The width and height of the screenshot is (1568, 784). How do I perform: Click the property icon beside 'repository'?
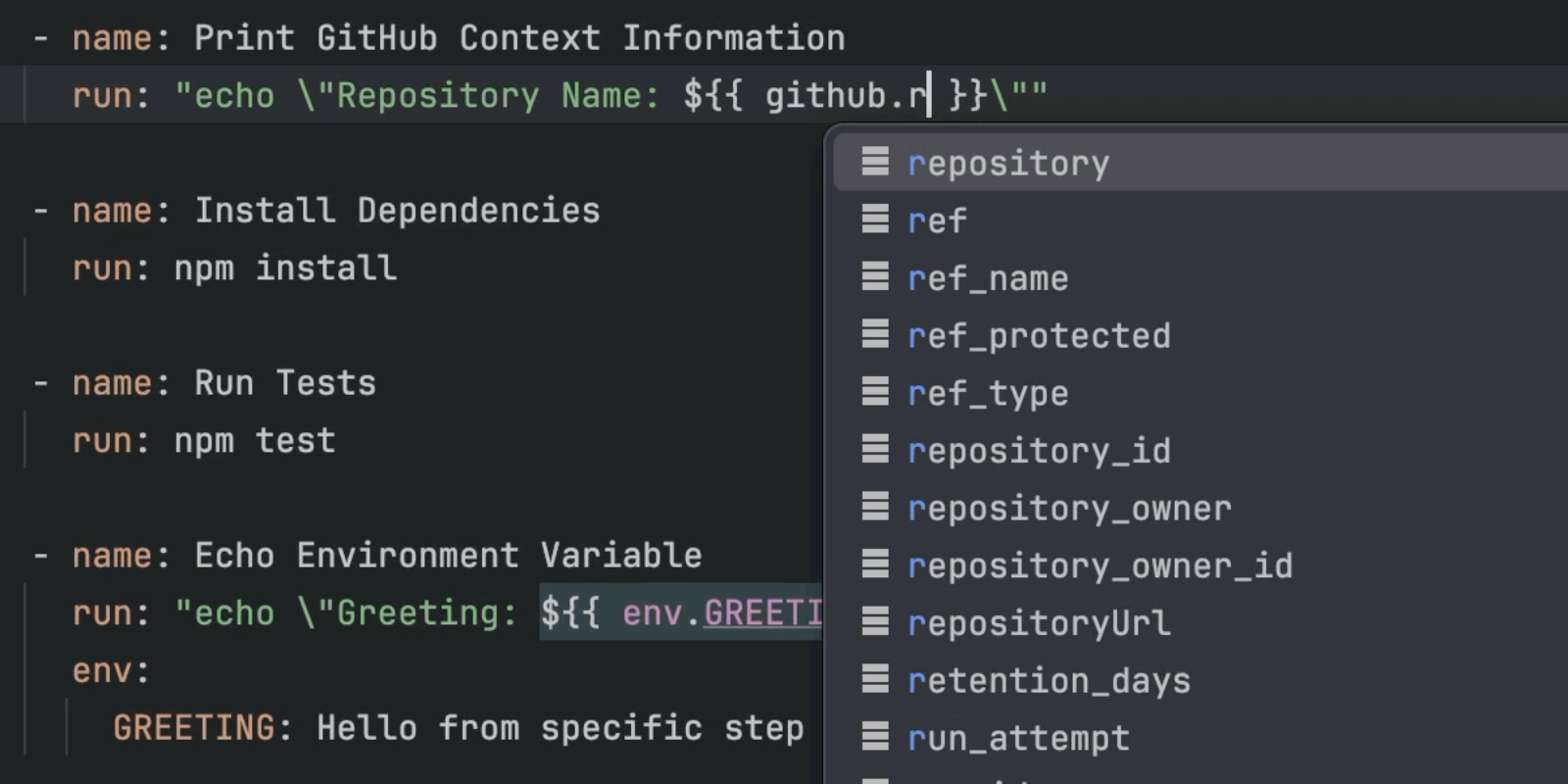(x=875, y=161)
